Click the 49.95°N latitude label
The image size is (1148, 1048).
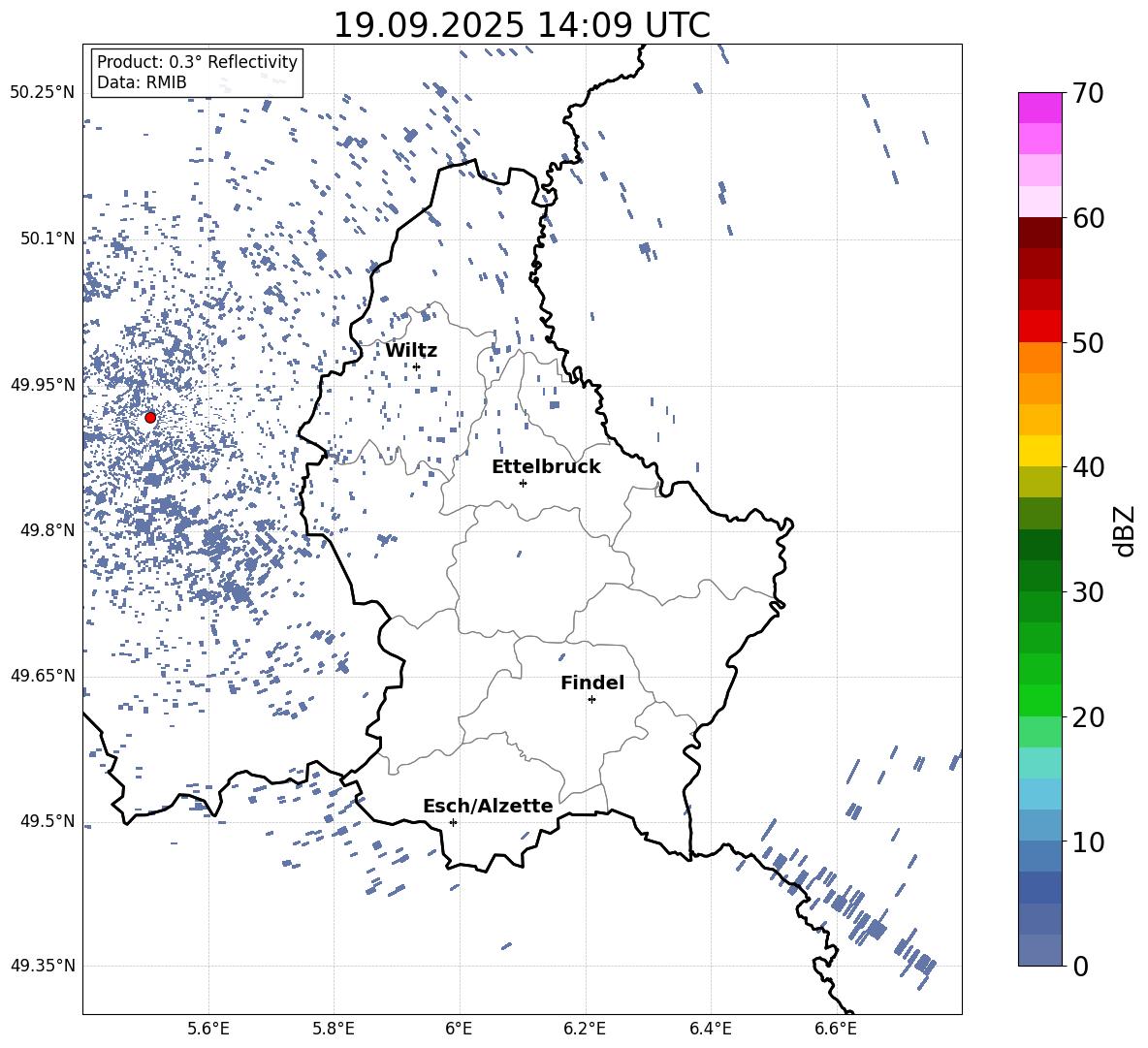pos(43,384)
